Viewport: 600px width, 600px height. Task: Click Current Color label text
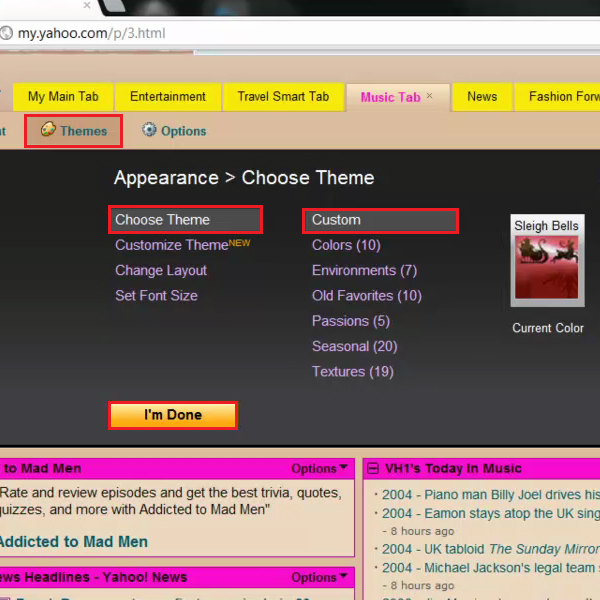[548, 328]
